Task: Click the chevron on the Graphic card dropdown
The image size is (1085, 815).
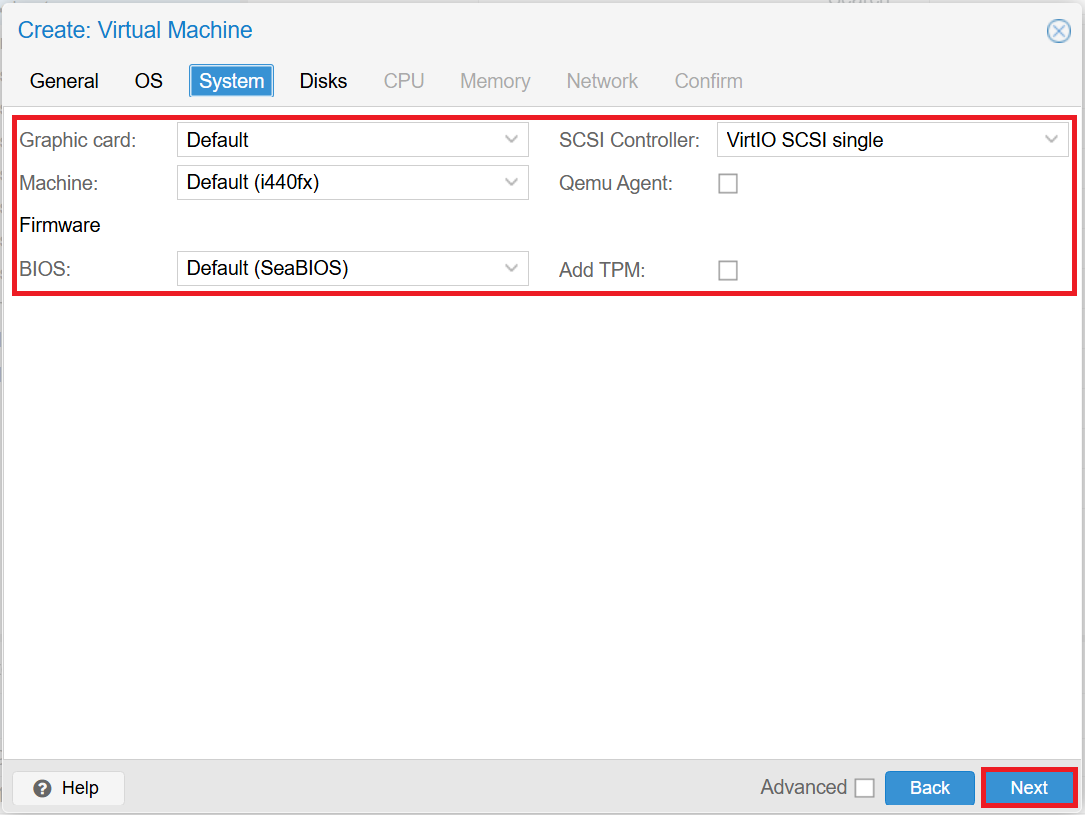Action: tap(513, 139)
